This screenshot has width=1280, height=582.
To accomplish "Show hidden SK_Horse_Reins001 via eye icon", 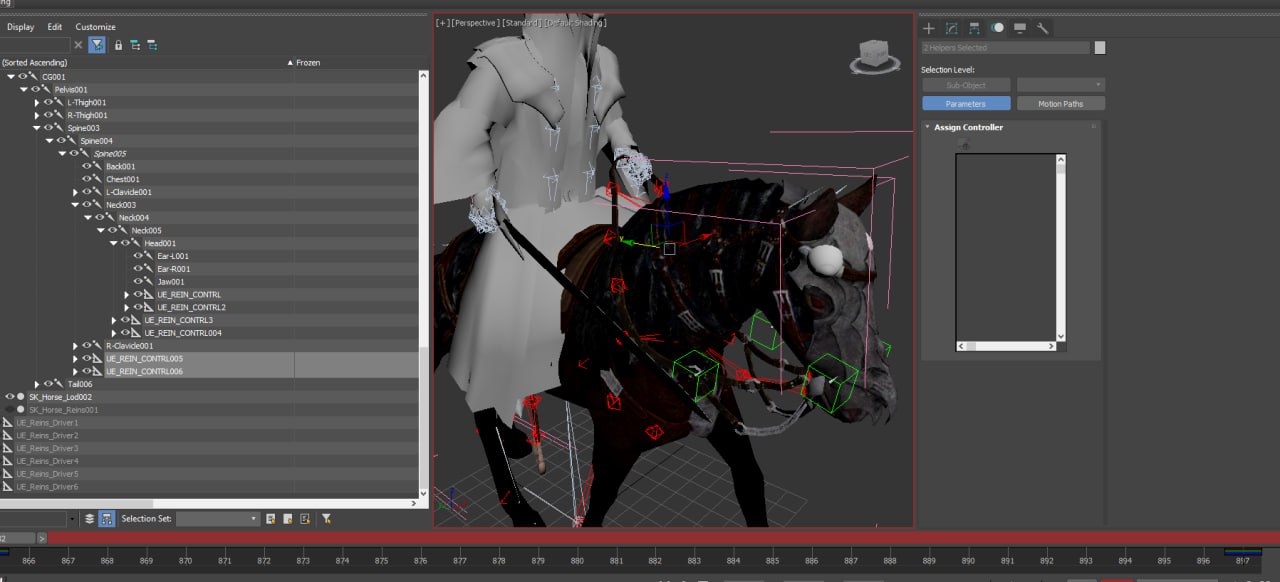I will pyautogui.click(x=10, y=410).
